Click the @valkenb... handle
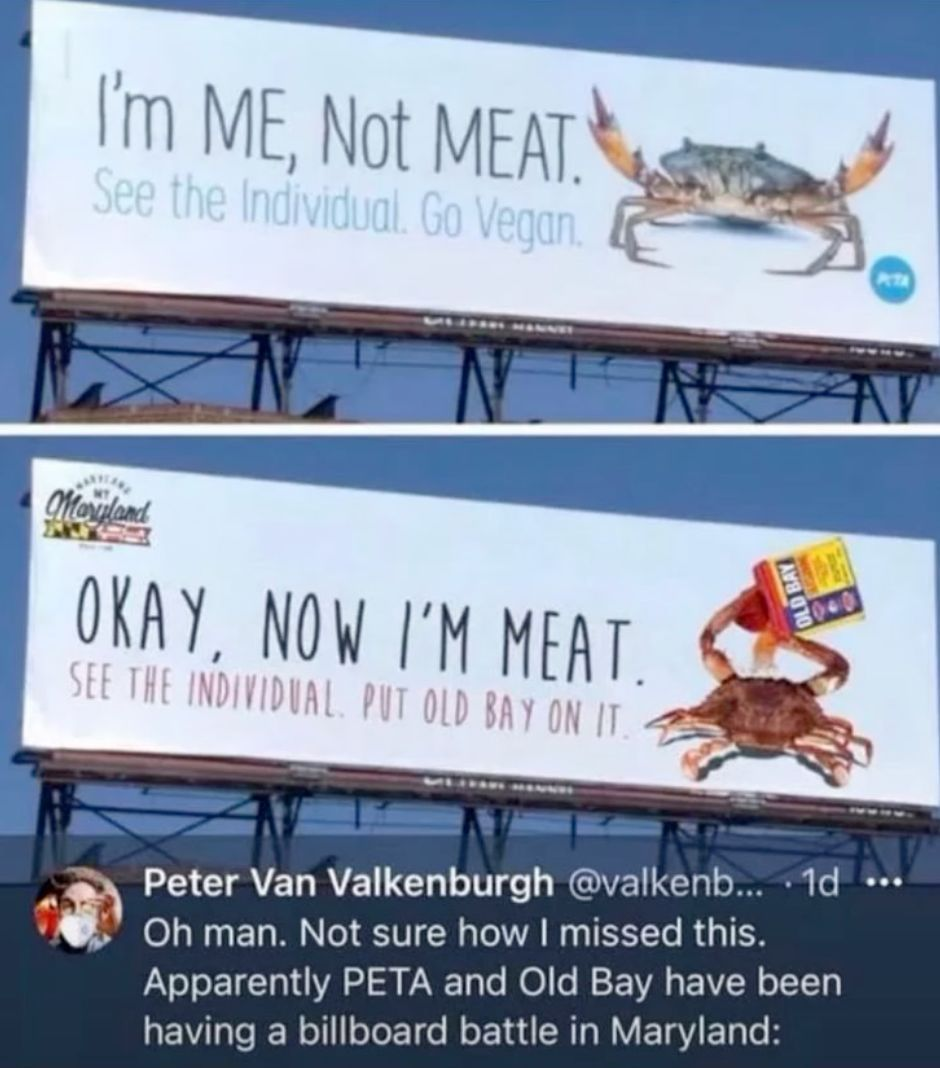This screenshot has width=940, height=1068. pyautogui.click(x=657, y=885)
